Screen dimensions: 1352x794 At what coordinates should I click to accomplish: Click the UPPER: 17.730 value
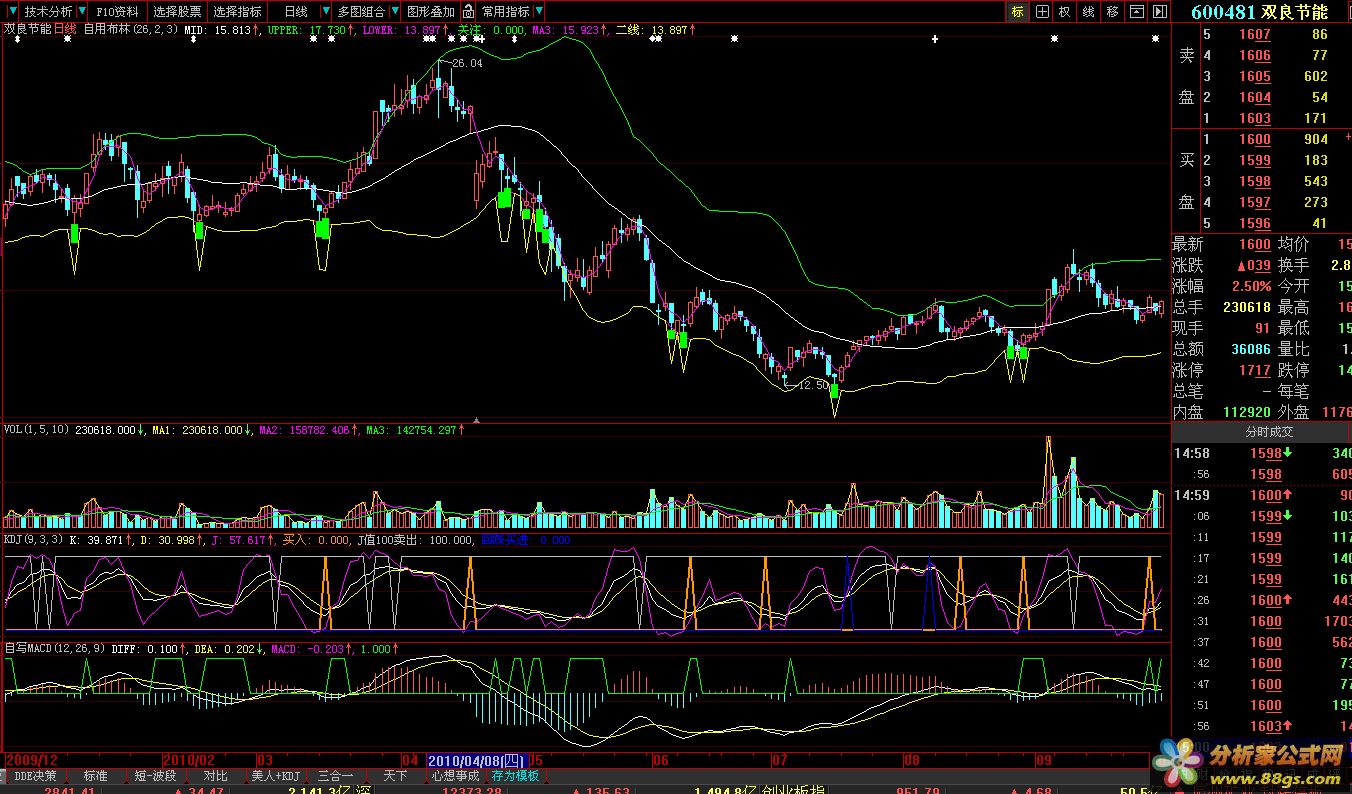pyautogui.click(x=306, y=30)
